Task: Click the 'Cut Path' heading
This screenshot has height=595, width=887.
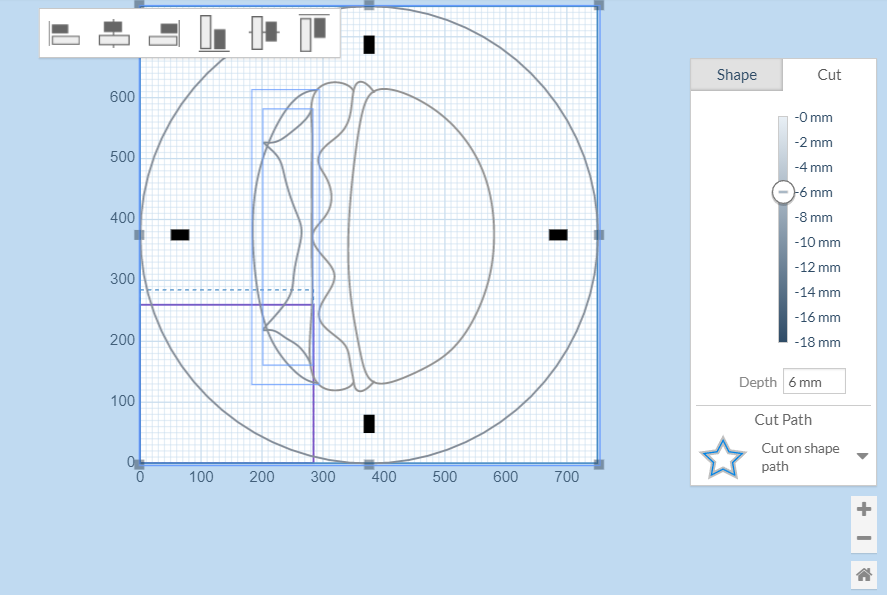Action: [783, 420]
